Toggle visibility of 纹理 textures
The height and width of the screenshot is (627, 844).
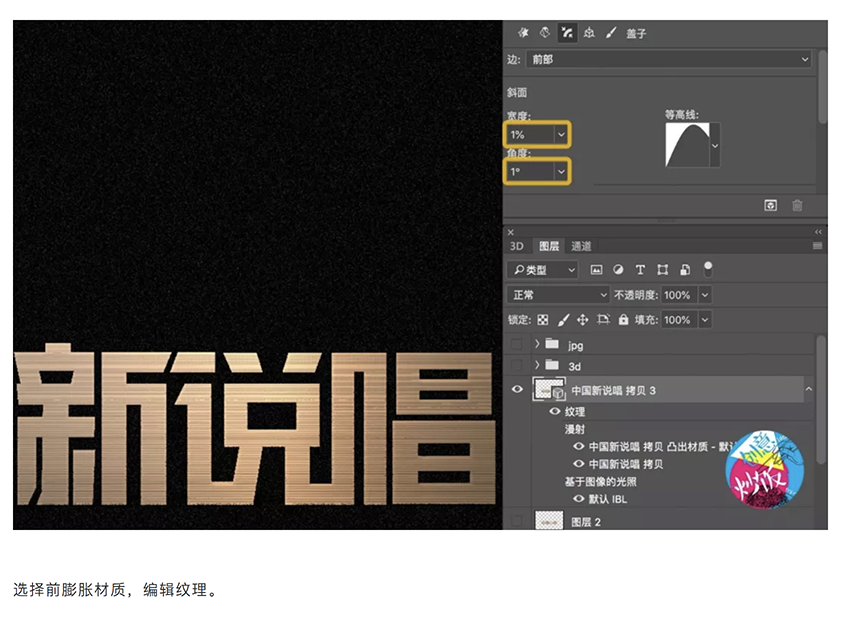[554, 411]
